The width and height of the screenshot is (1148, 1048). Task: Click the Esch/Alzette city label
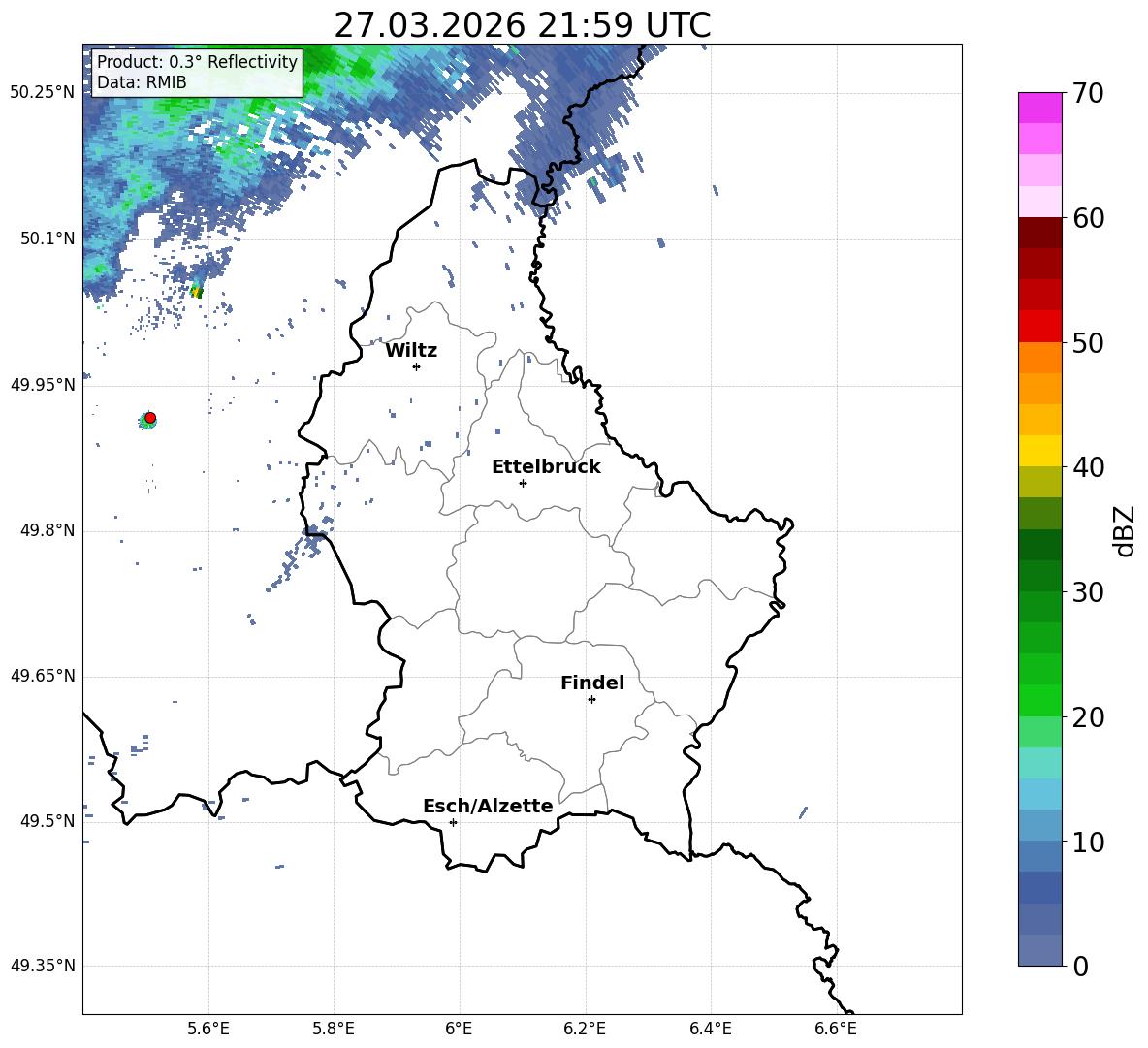click(x=489, y=806)
